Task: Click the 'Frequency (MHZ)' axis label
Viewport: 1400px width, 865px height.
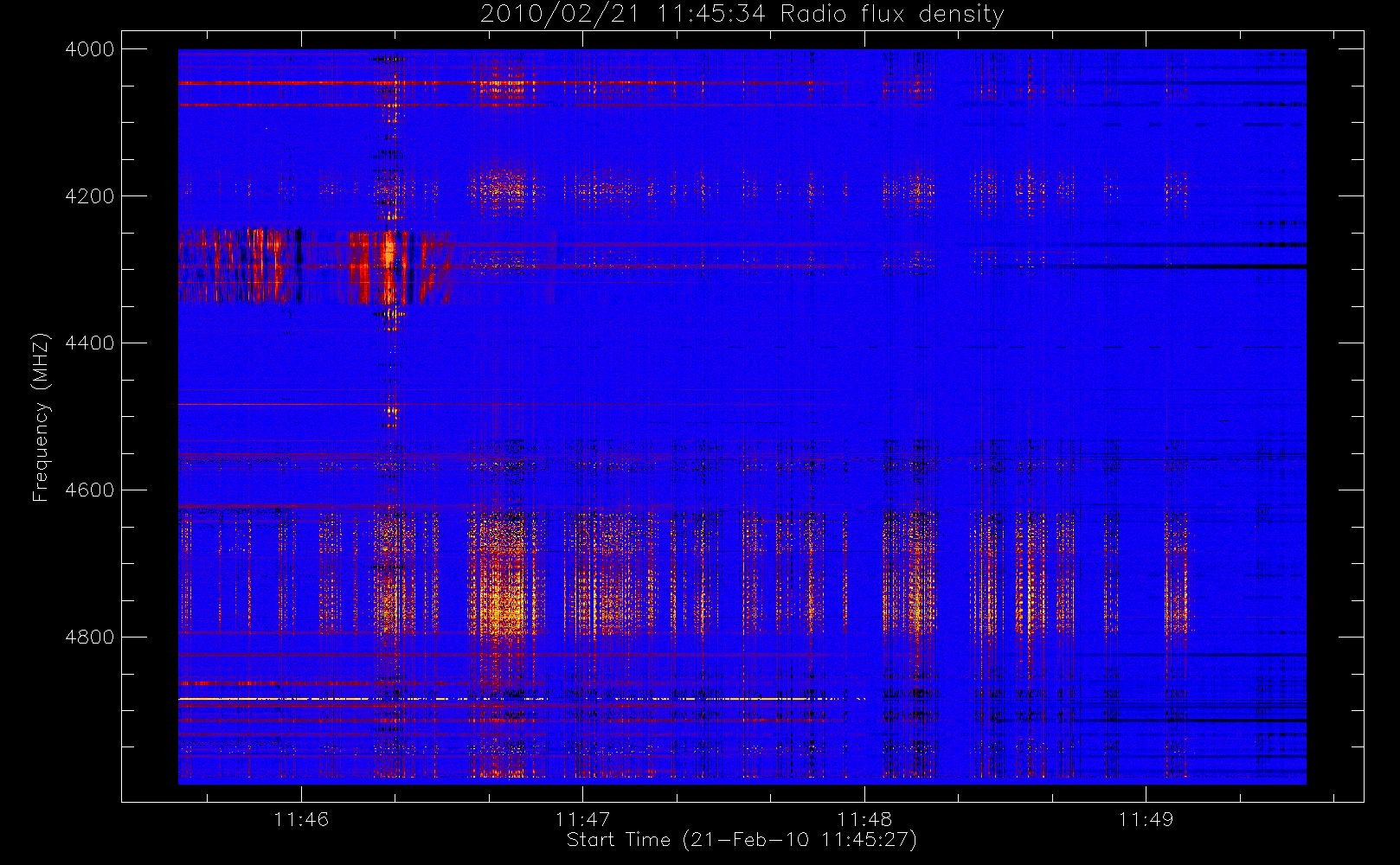Action: click(x=41, y=418)
